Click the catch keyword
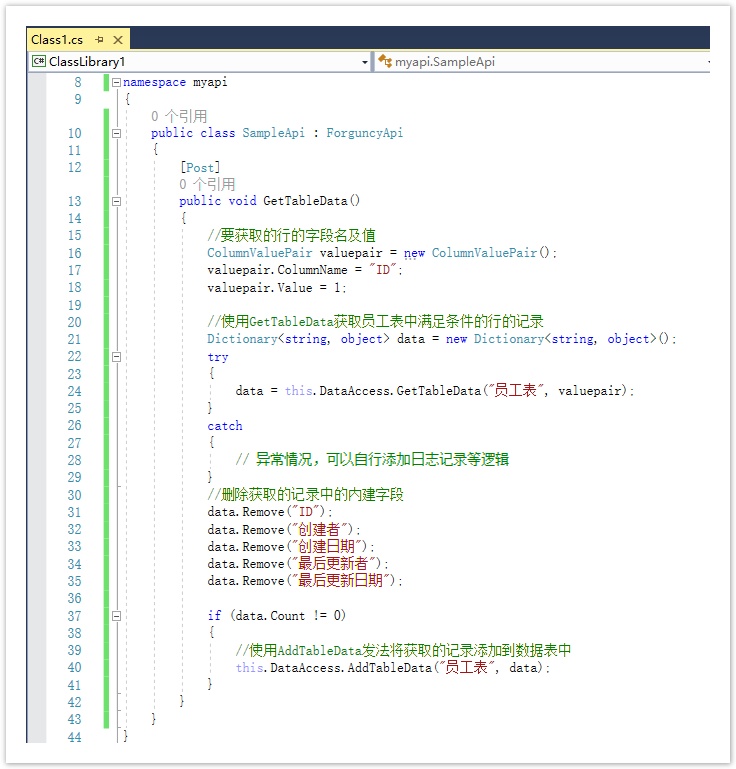Screen dimensions: 736x769 (225, 426)
